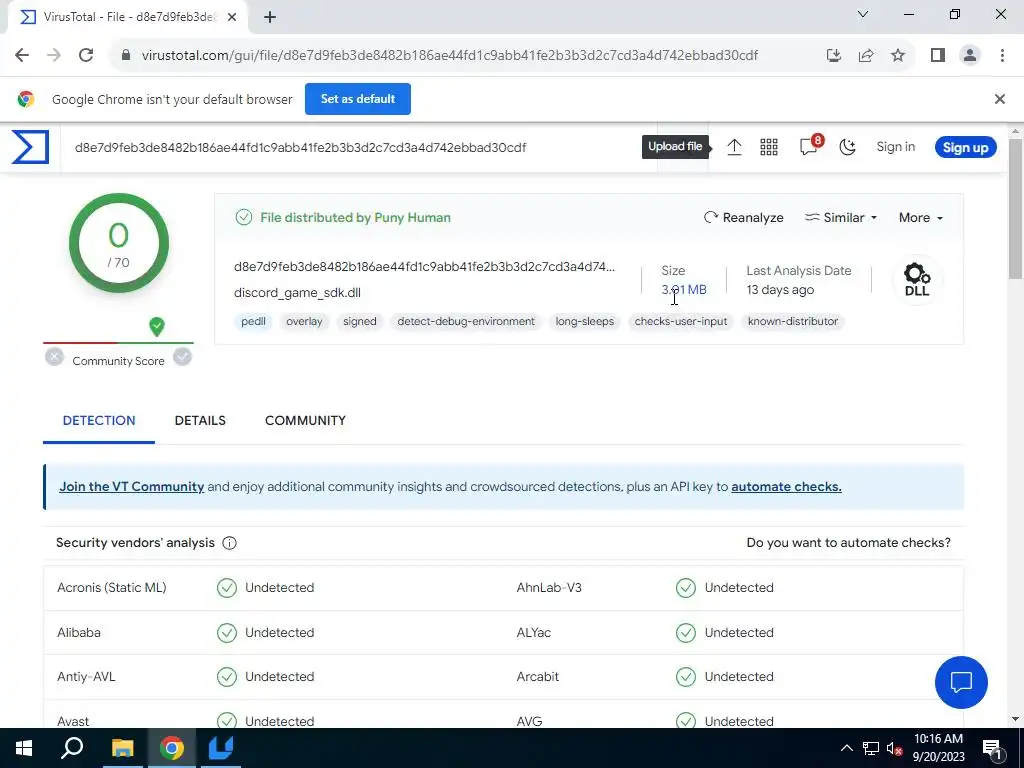Open the automate checks link
Image resolution: width=1024 pixels, height=768 pixels.
(786, 487)
